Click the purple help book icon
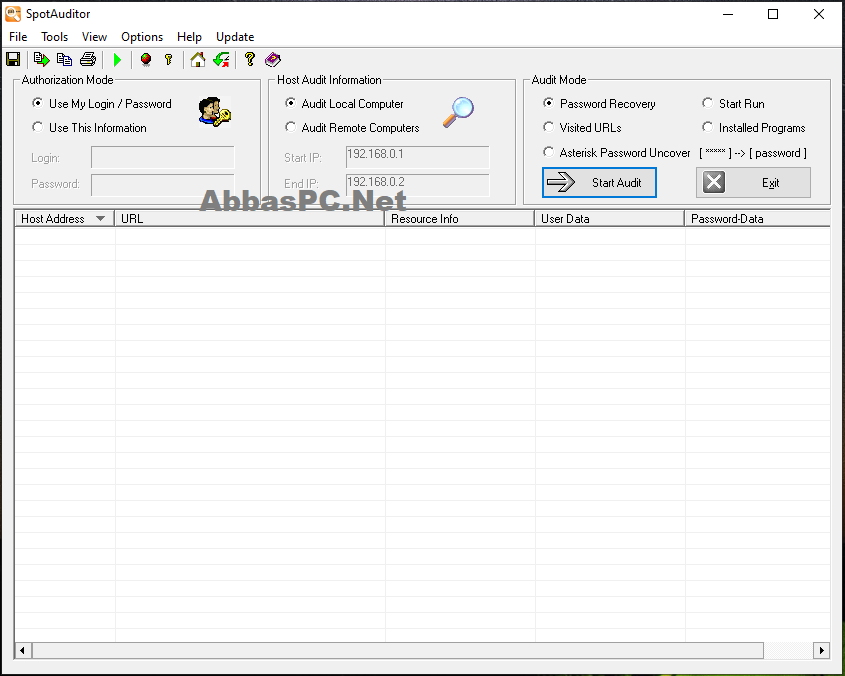Image resolution: width=845 pixels, height=676 pixels. [273, 59]
